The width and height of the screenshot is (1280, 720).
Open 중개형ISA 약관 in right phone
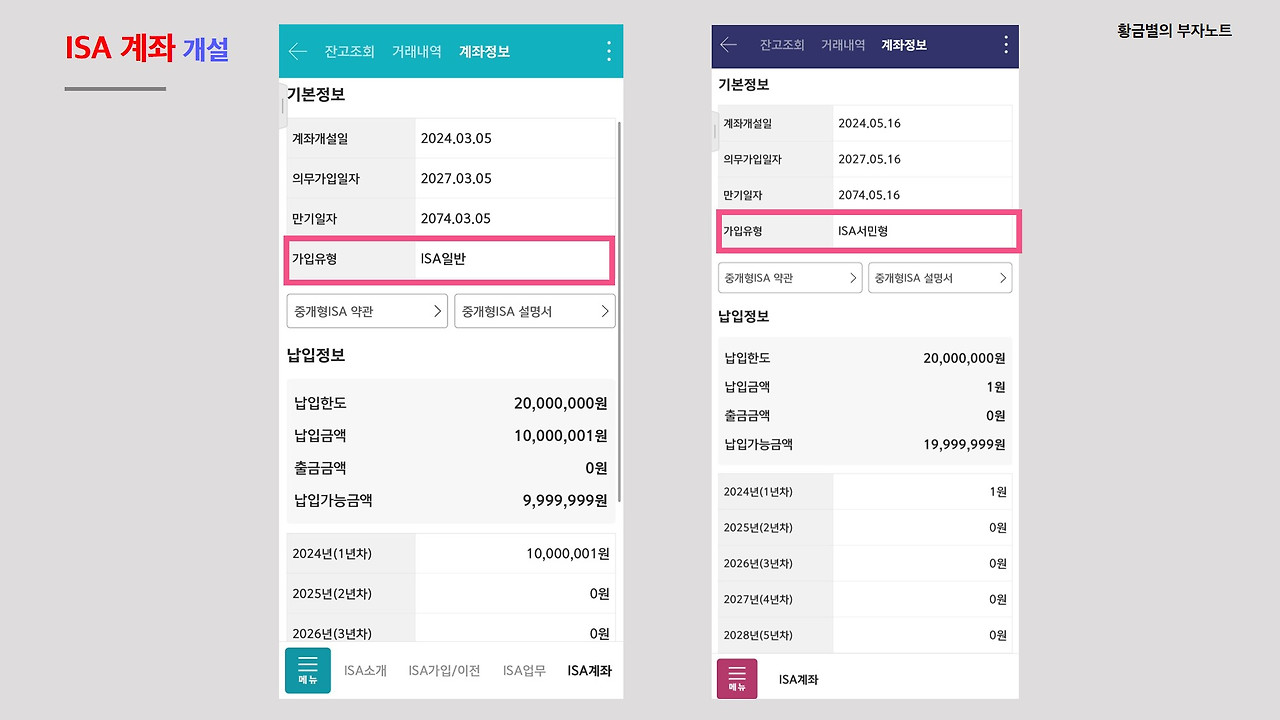click(x=790, y=278)
